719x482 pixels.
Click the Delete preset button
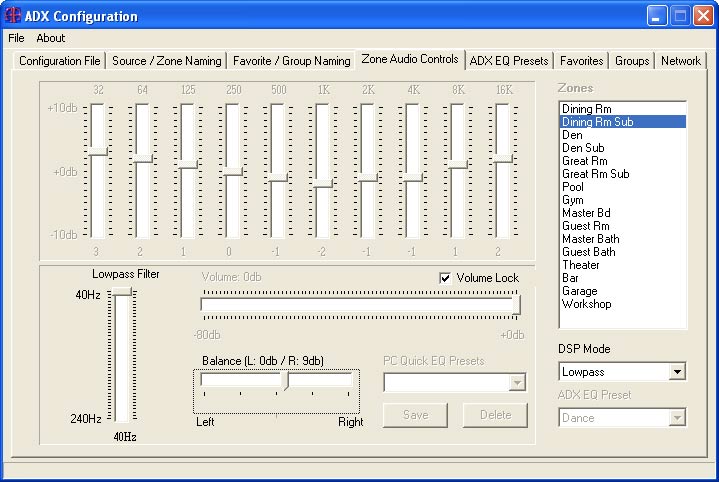(495, 415)
